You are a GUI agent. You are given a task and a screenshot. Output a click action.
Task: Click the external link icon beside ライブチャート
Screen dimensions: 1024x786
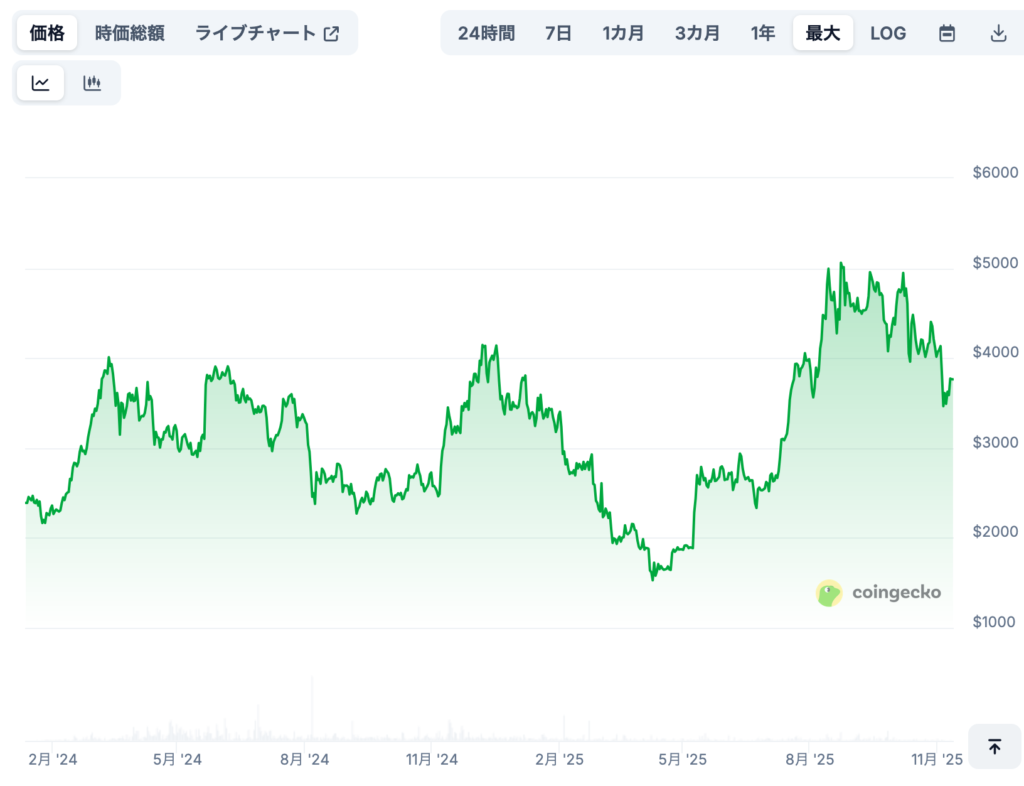coord(331,32)
